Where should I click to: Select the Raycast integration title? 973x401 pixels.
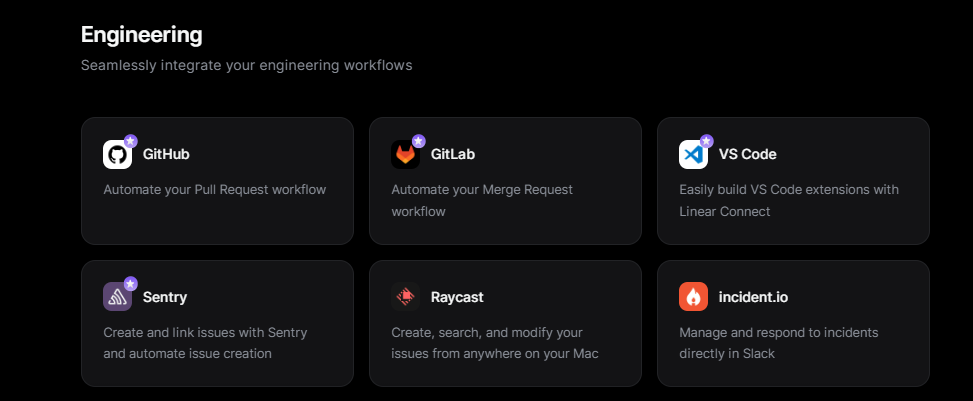[x=457, y=297]
